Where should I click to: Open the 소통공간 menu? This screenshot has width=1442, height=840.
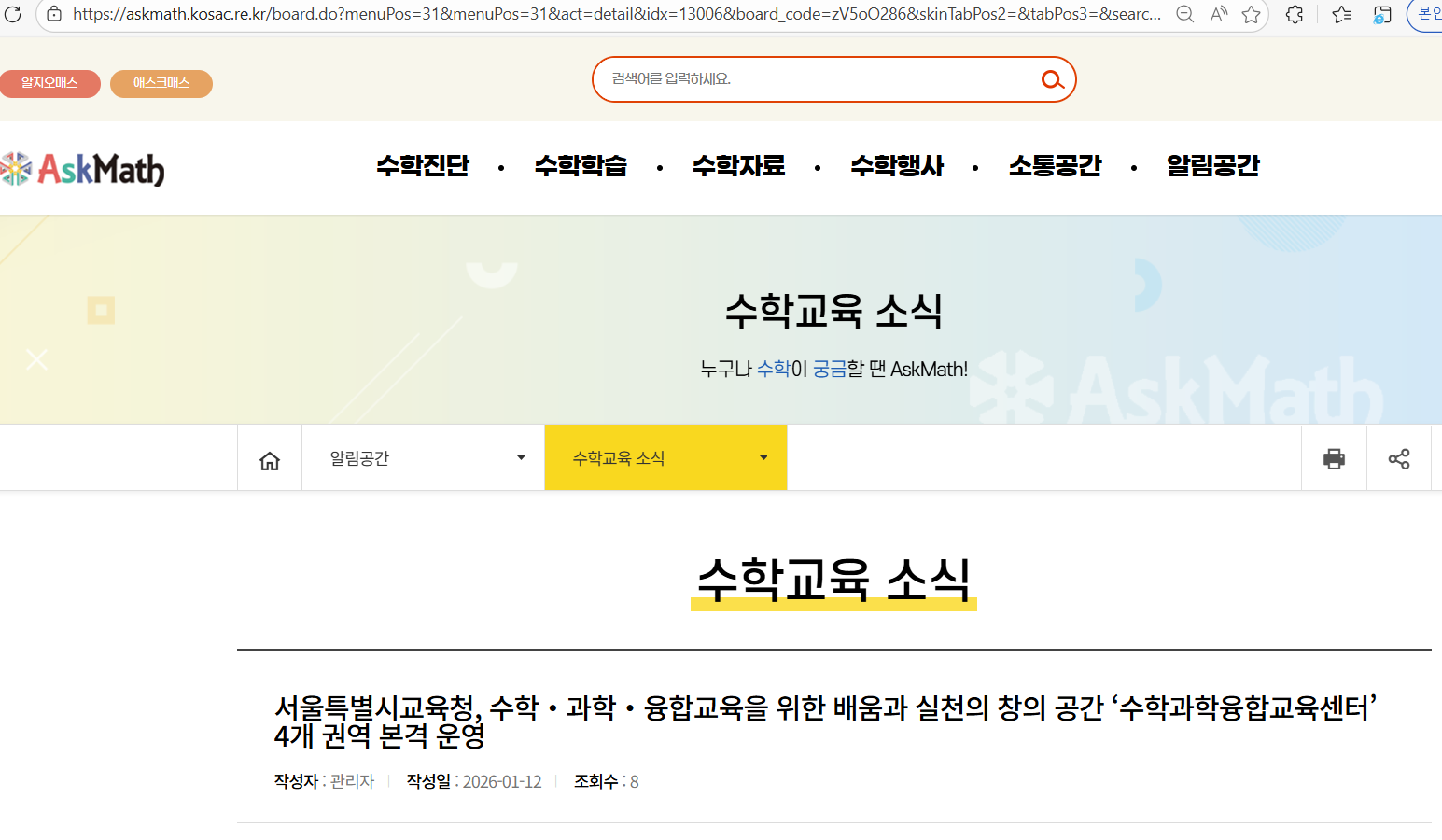[x=1055, y=166]
